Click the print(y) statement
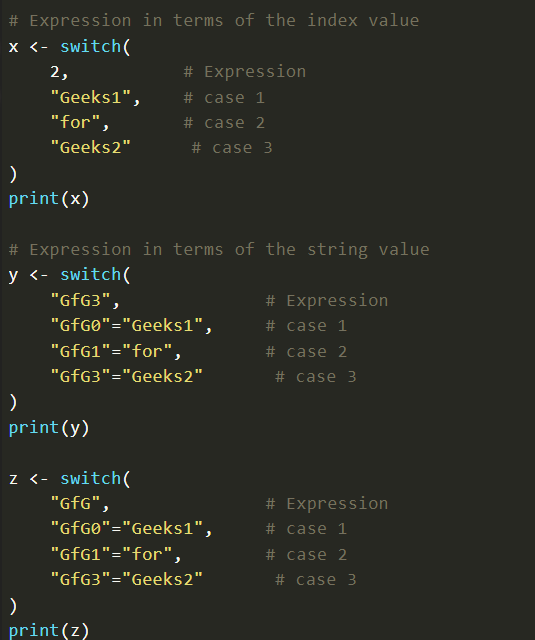The width and height of the screenshot is (535, 640). coord(49,428)
